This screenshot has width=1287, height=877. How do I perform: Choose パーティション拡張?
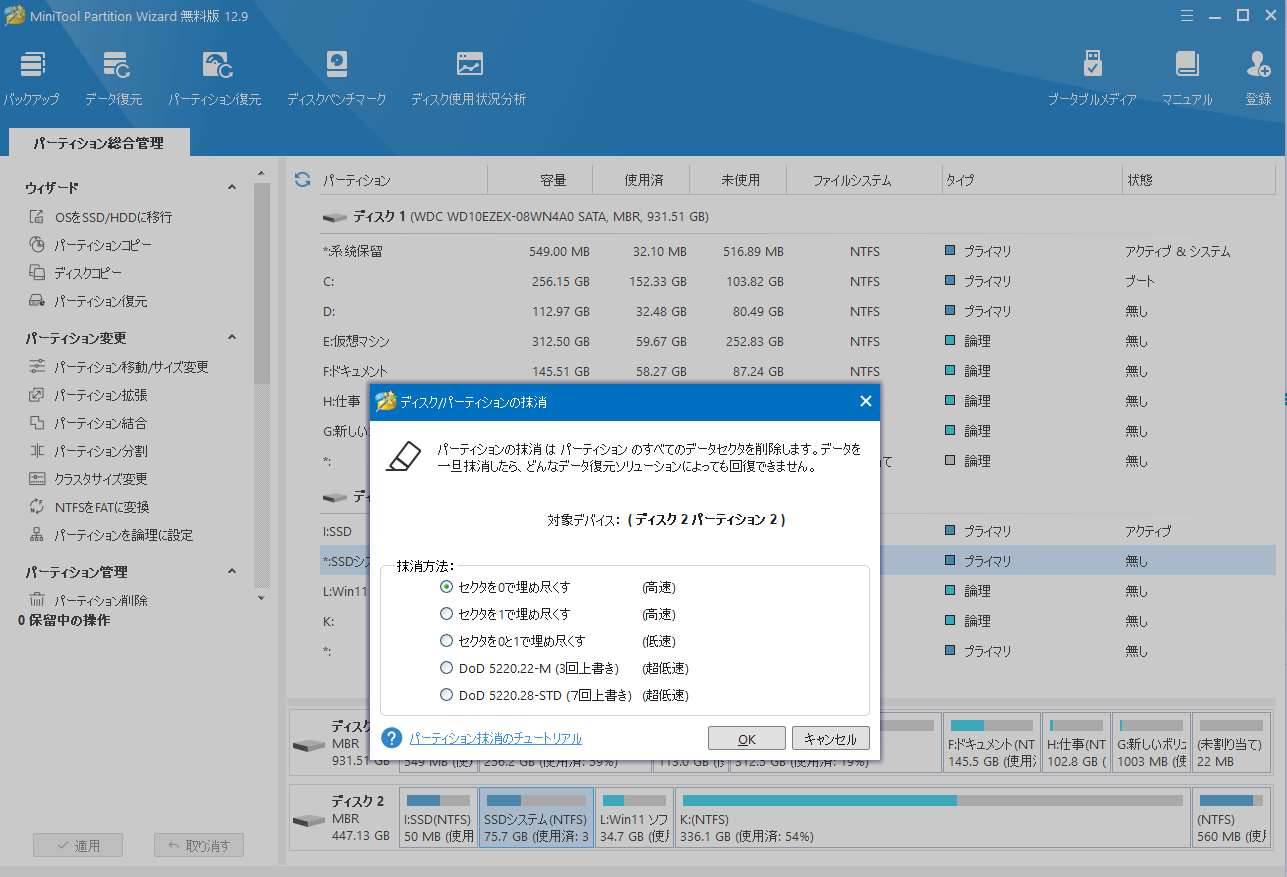[88, 395]
